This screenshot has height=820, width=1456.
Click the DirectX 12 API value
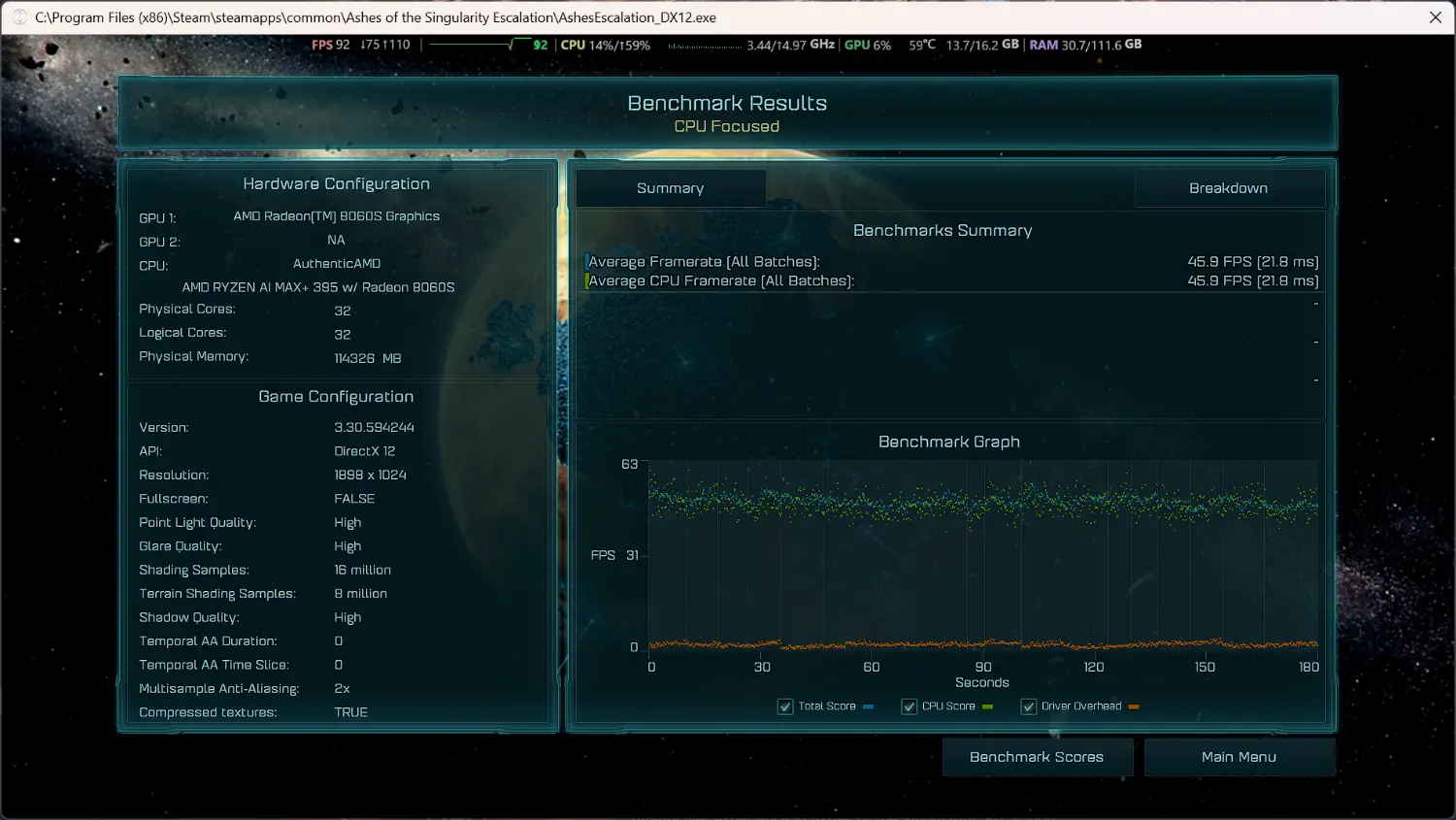(364, 451)
